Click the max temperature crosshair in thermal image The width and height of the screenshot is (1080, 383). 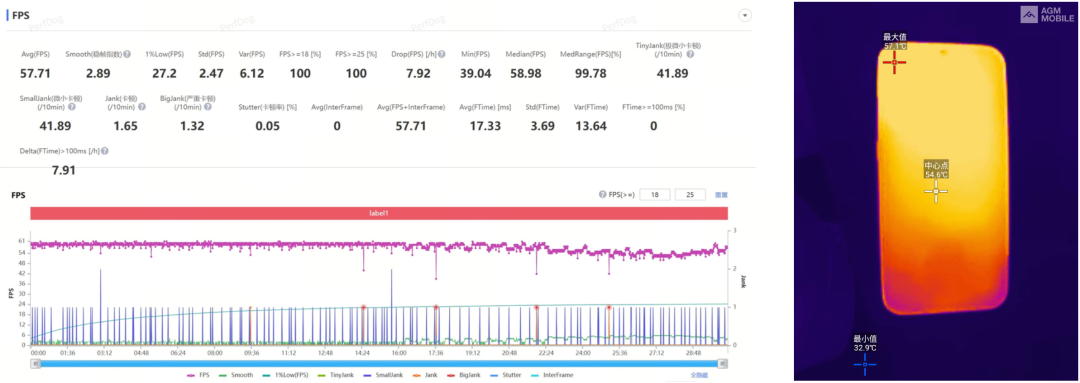(894, 63)
